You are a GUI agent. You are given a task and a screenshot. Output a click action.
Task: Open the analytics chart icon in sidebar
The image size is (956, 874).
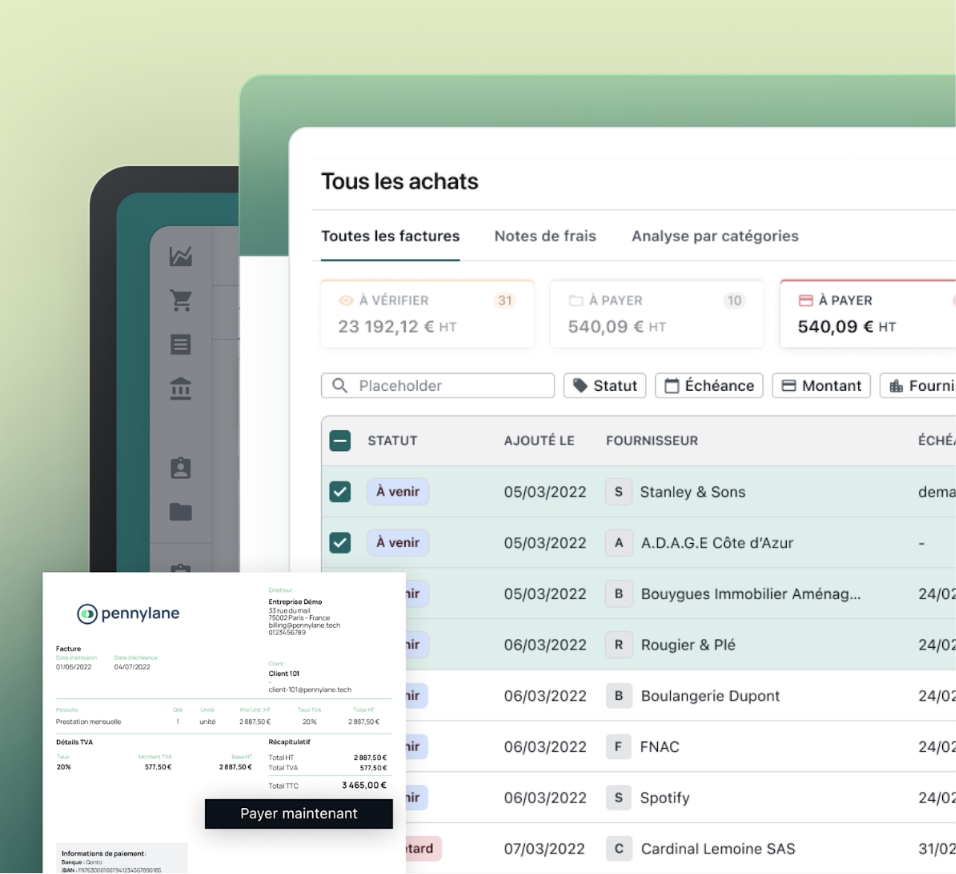pyautogui.click(x=181, y=256)
